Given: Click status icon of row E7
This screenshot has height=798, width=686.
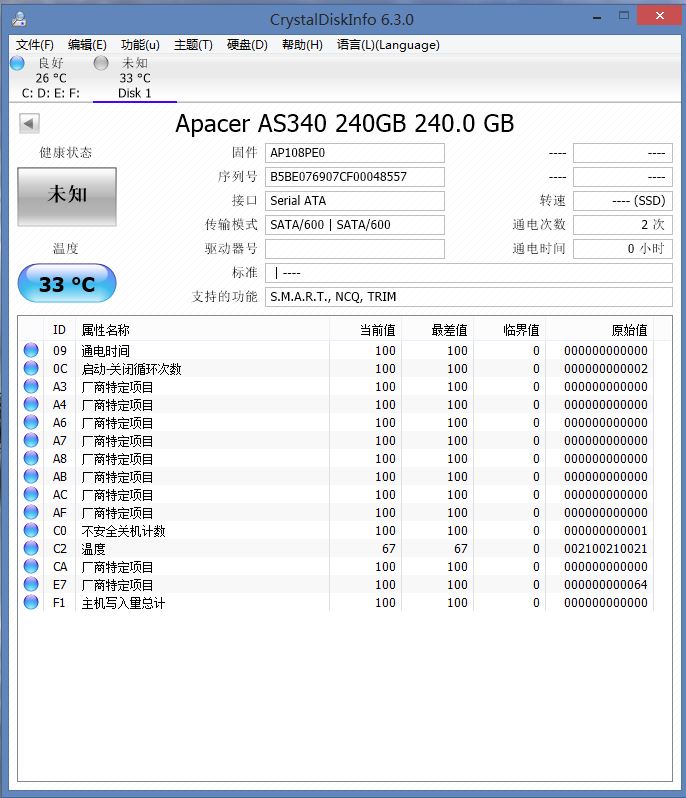Looking at the screenshot, I should click(x=31, y=584).
